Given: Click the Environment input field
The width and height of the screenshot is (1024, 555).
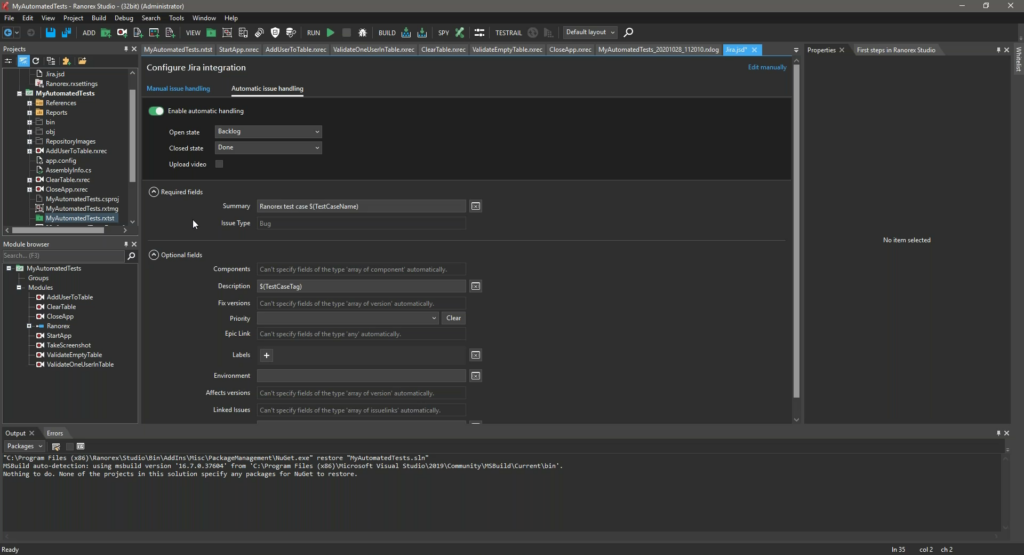Looking at the screenshot, I should click(361, 376).
